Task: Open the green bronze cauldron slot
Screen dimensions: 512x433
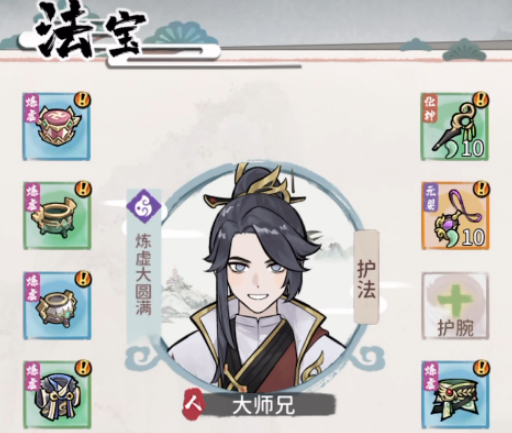Action: point(57,216)
